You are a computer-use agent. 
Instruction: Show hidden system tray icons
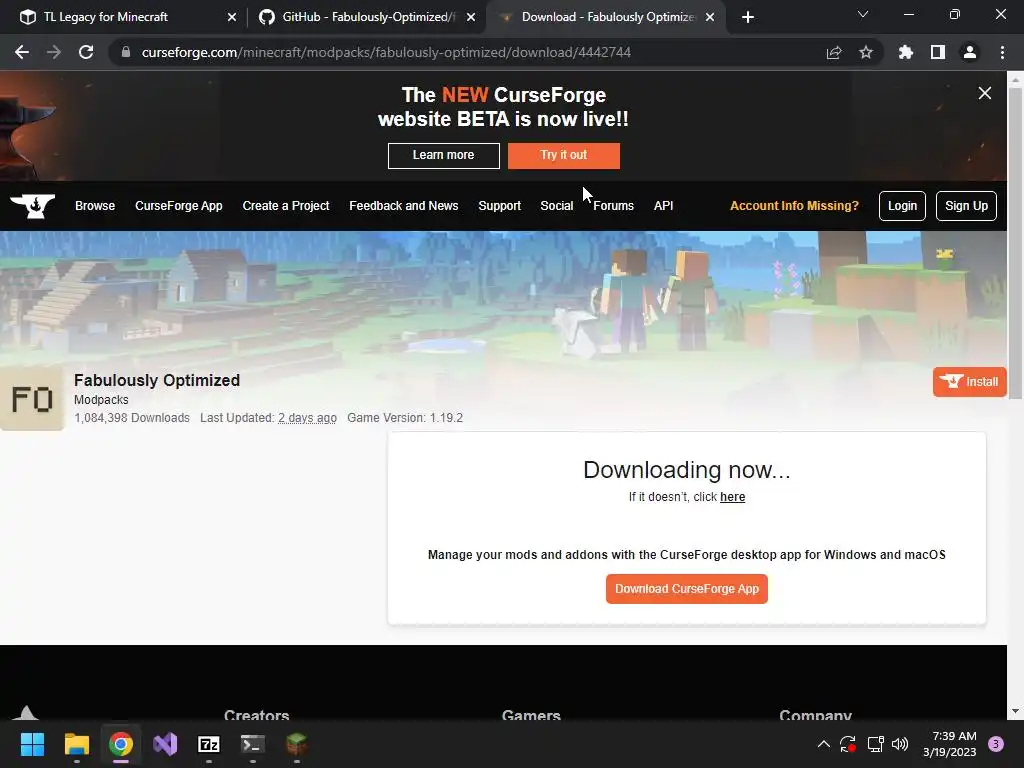824,744
